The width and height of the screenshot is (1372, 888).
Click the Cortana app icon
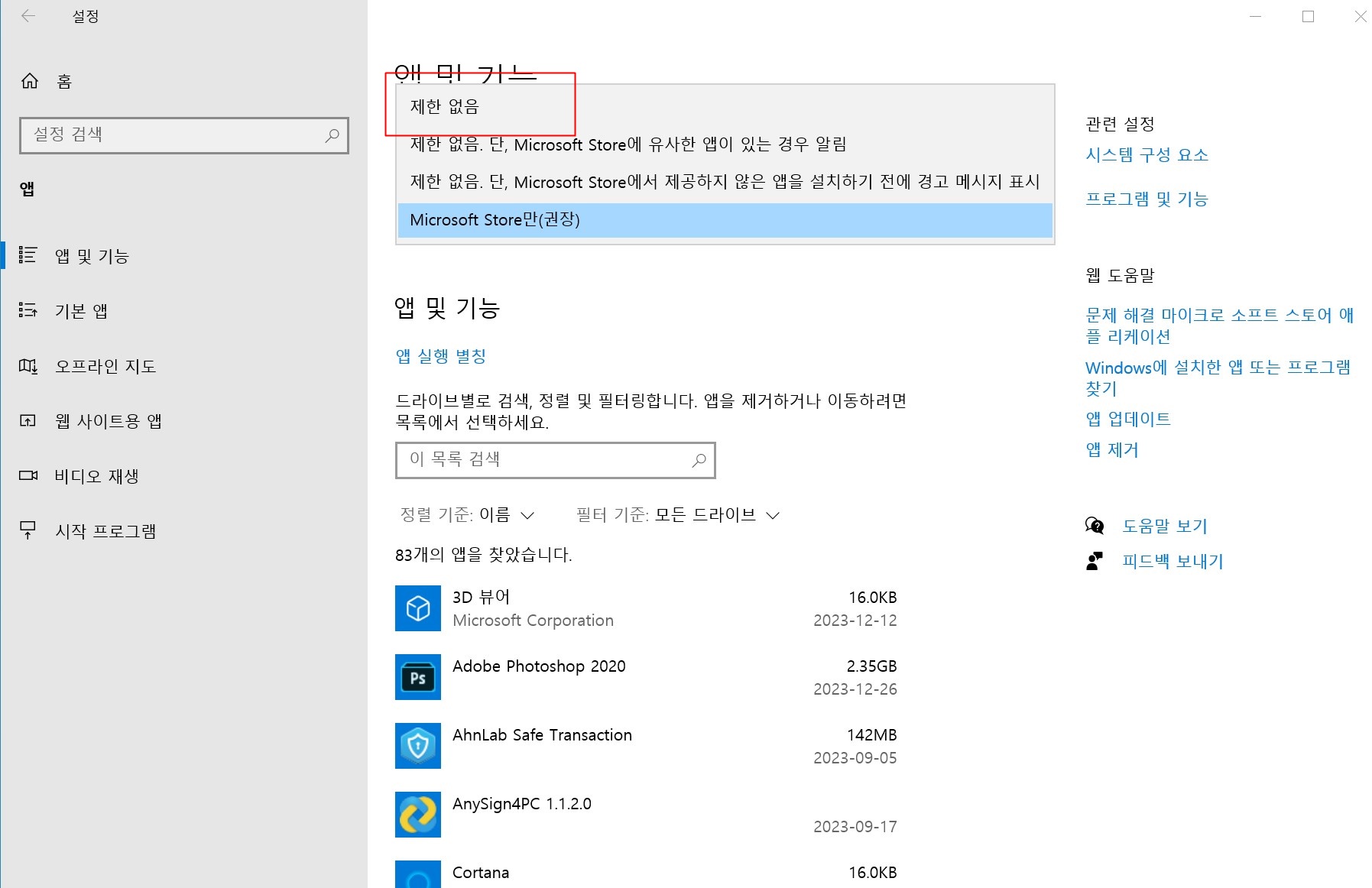(418, 875)
